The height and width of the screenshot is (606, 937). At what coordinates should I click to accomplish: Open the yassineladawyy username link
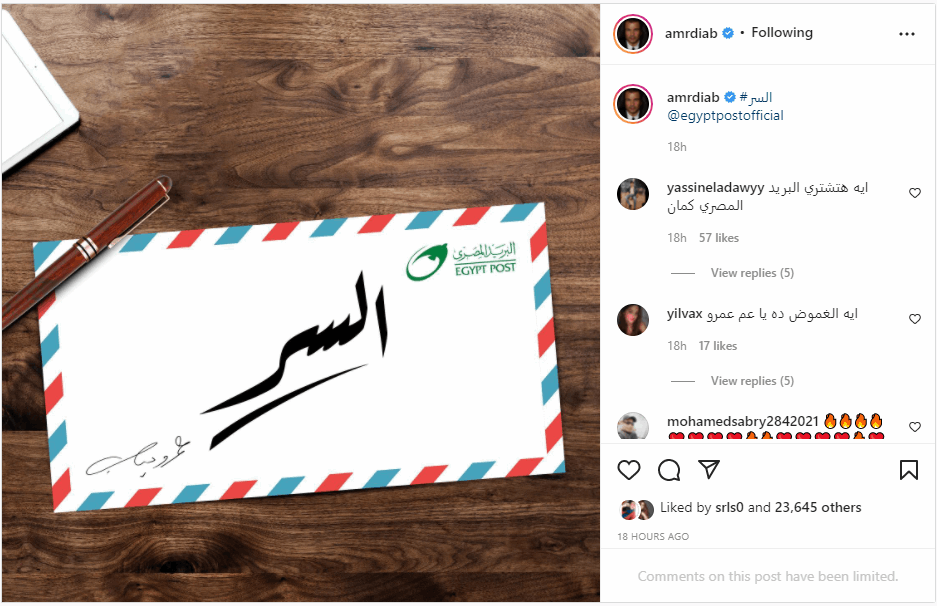(x=715, y=188)
